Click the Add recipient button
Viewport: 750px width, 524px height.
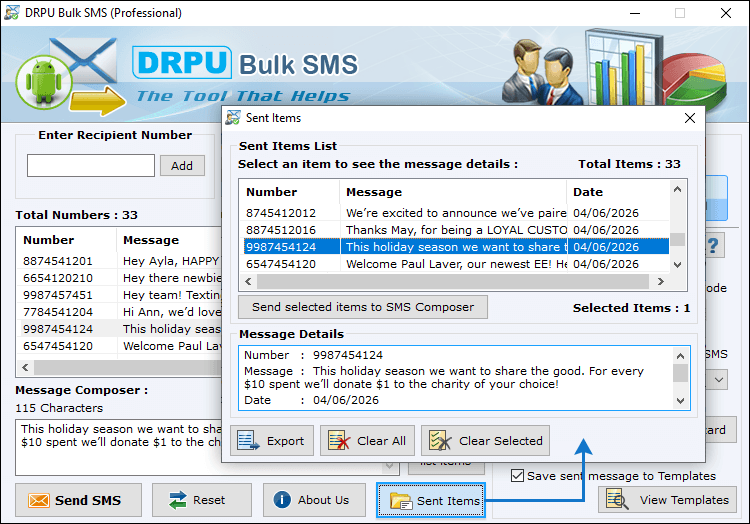(x=182, y=166)
